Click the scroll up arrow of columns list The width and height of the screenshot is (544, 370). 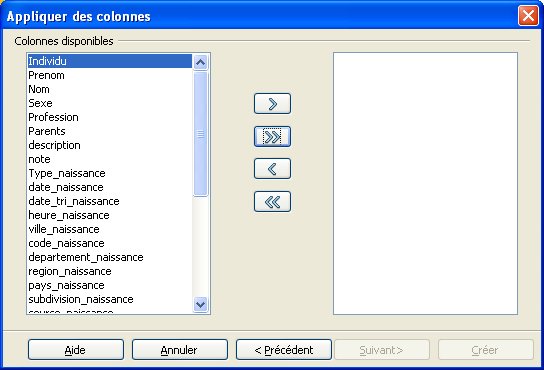[x=201, y=62]
